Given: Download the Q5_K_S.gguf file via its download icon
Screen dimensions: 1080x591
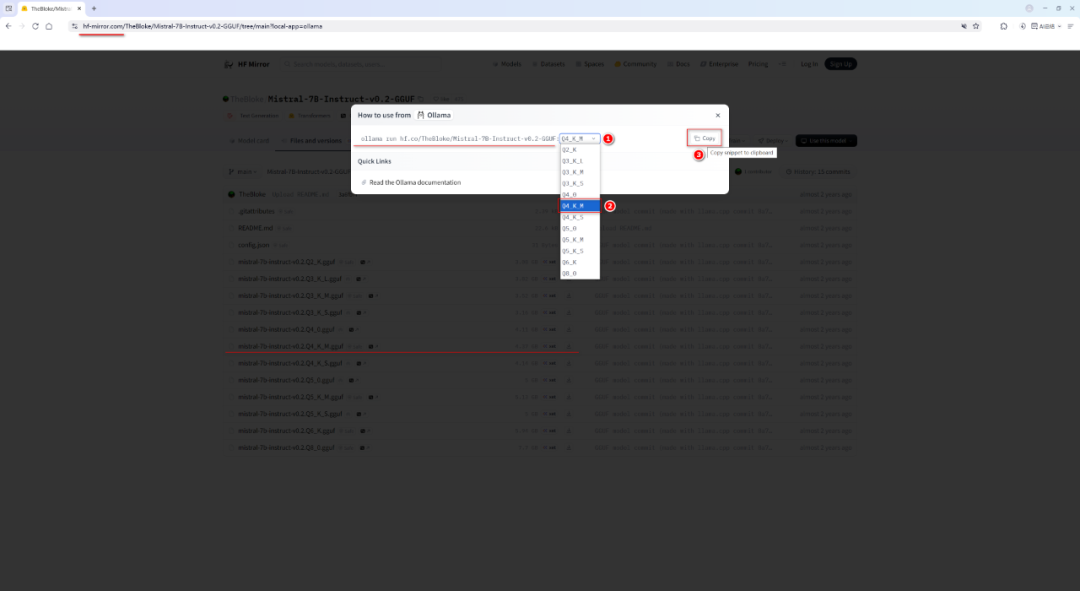Looking at the screenshot, I should point(569,414).
